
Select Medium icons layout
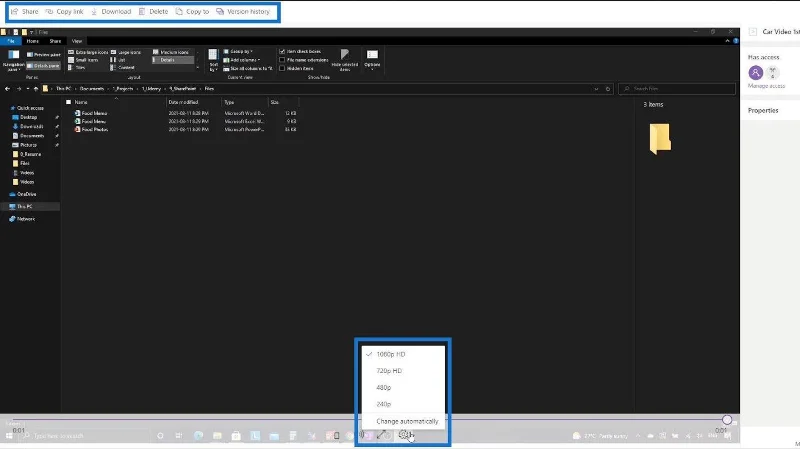171,52
